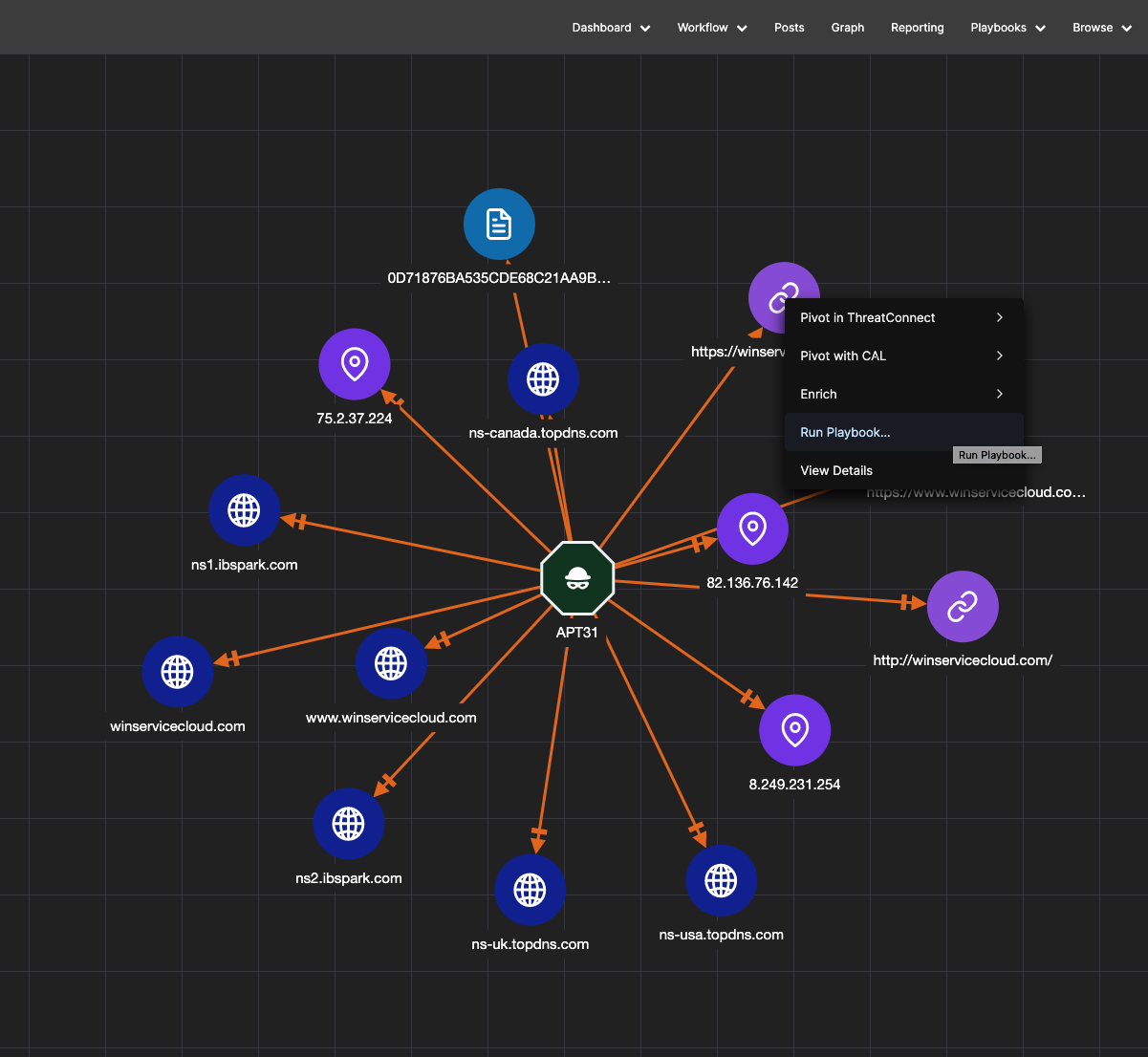Go to the Posts page
The image size is (1148, 1057).
pos(789,28)
